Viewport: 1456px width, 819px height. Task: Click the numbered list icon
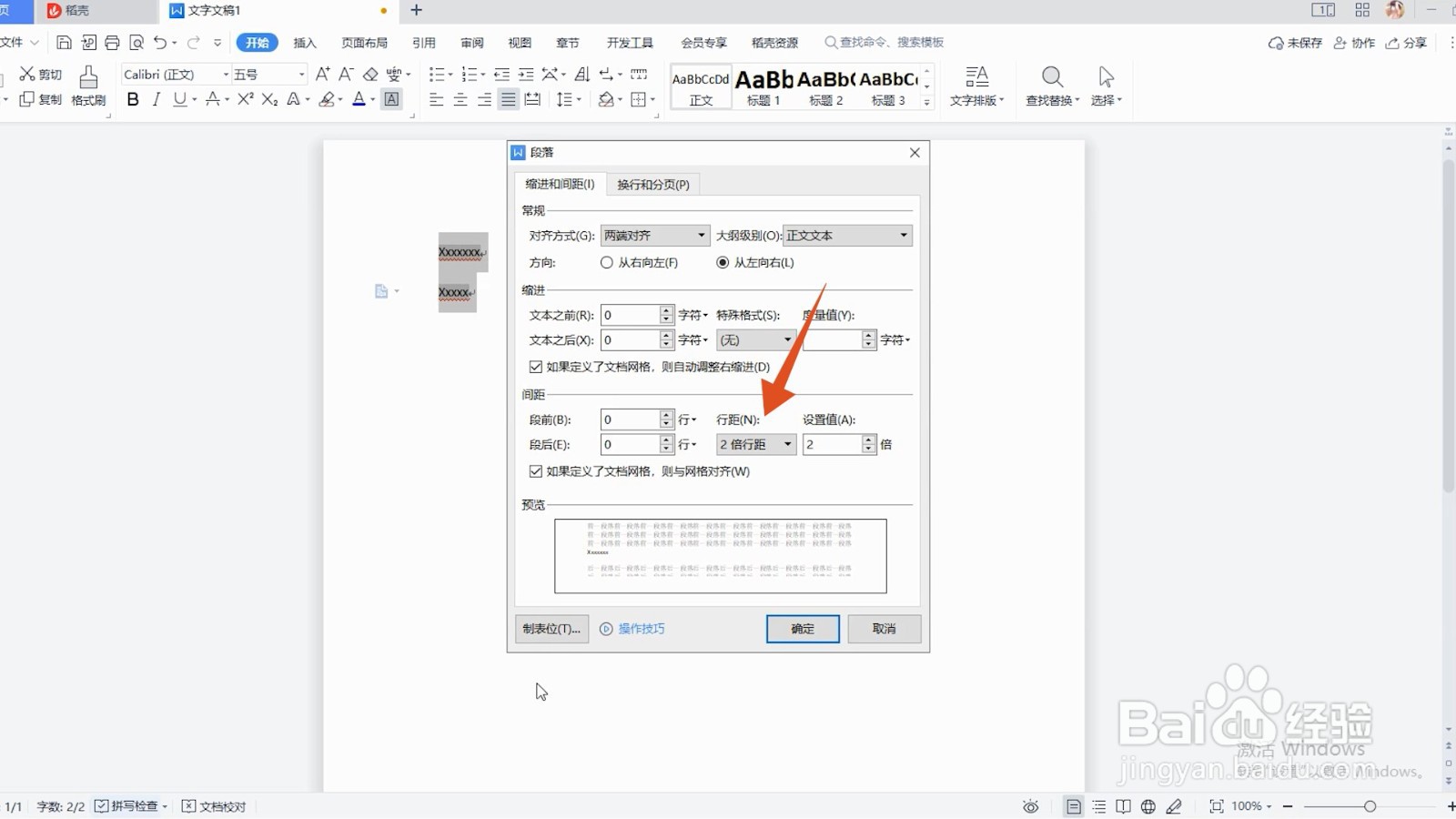coord(469,74)
